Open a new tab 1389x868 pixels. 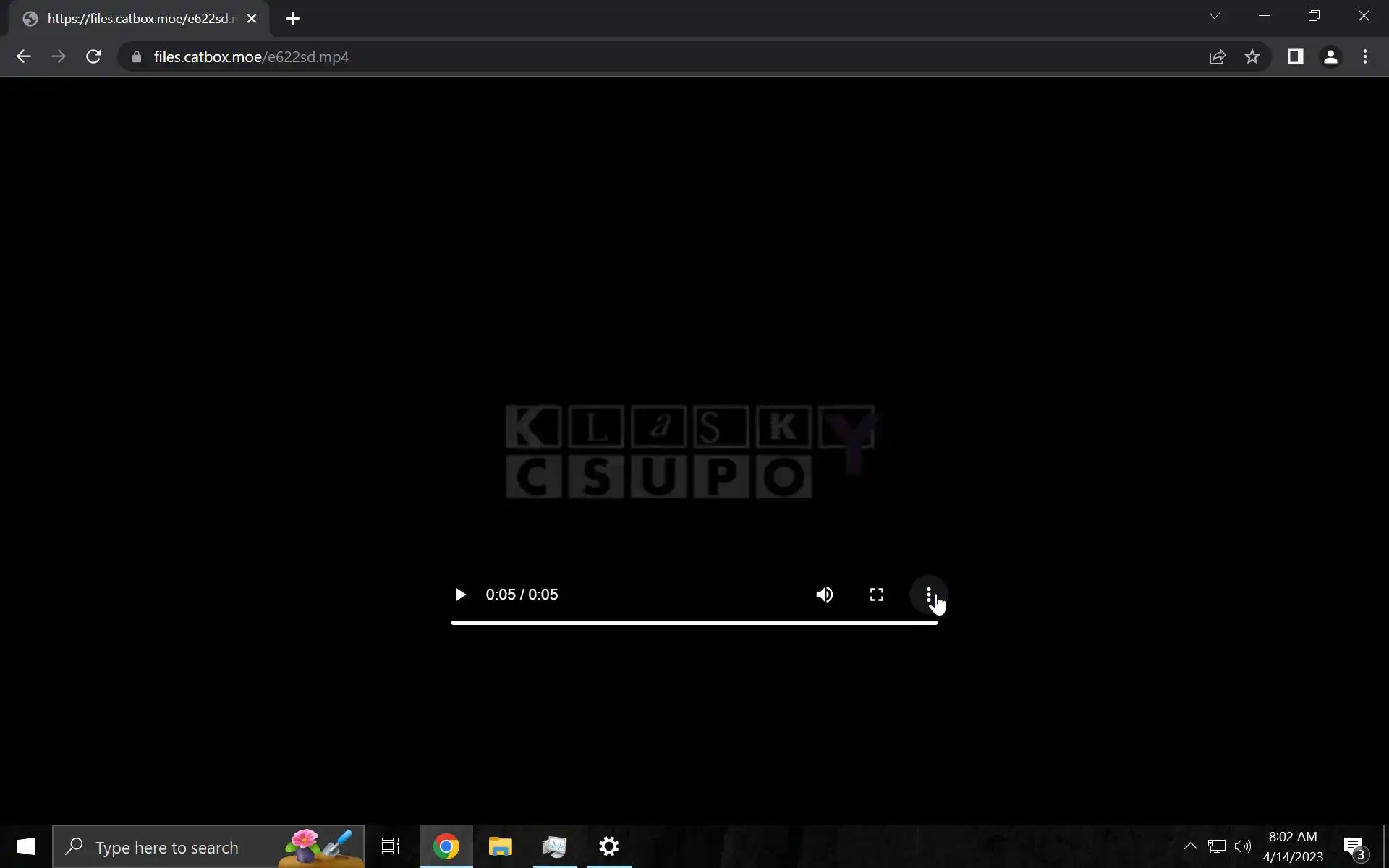[x=292, y=19]
